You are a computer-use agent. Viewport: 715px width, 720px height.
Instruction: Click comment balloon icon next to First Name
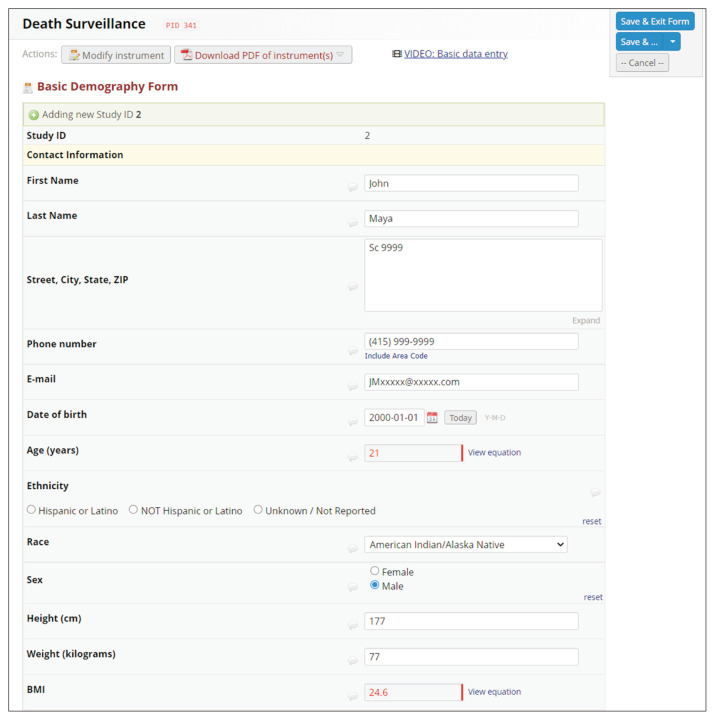[353, 187]
